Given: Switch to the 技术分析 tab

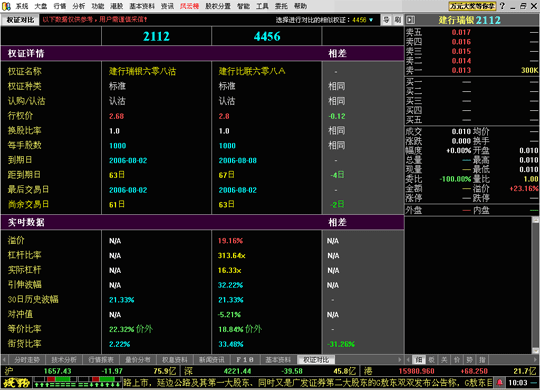Looking at the screenshot, I should 64,360.
